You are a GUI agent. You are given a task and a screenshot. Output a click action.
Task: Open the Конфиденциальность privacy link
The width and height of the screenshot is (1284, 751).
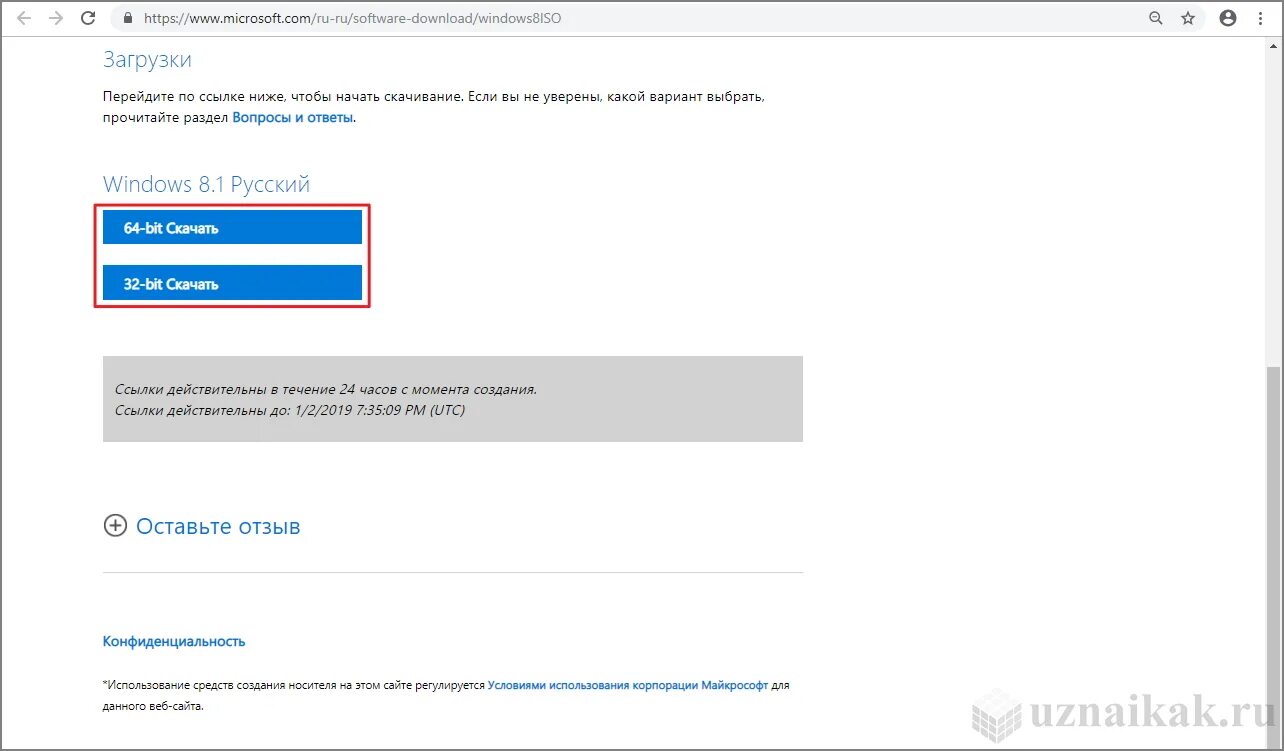[173, 641]
